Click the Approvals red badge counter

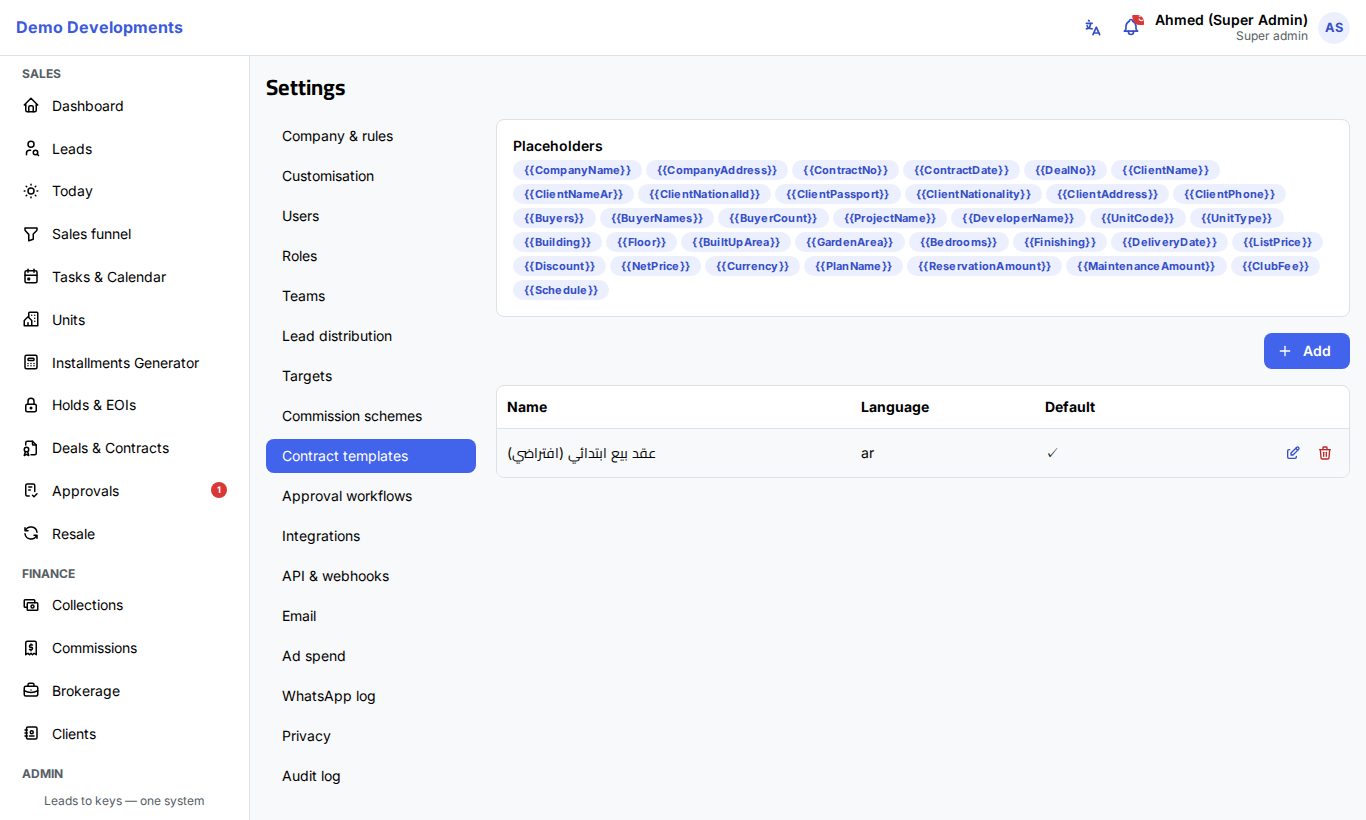coord(219,490)
